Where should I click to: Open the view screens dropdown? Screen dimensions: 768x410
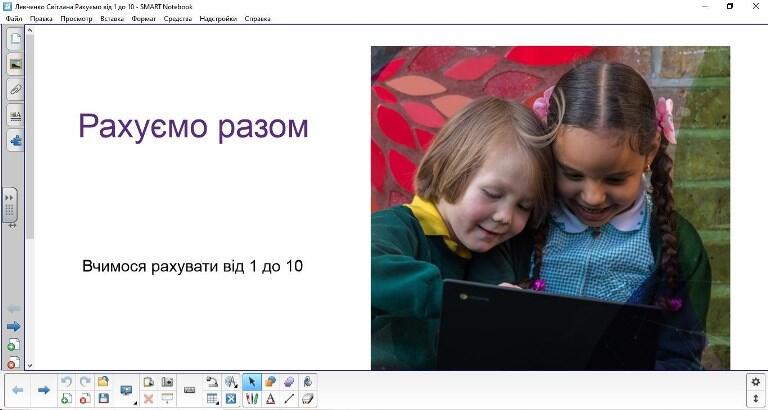click(127, 390)
